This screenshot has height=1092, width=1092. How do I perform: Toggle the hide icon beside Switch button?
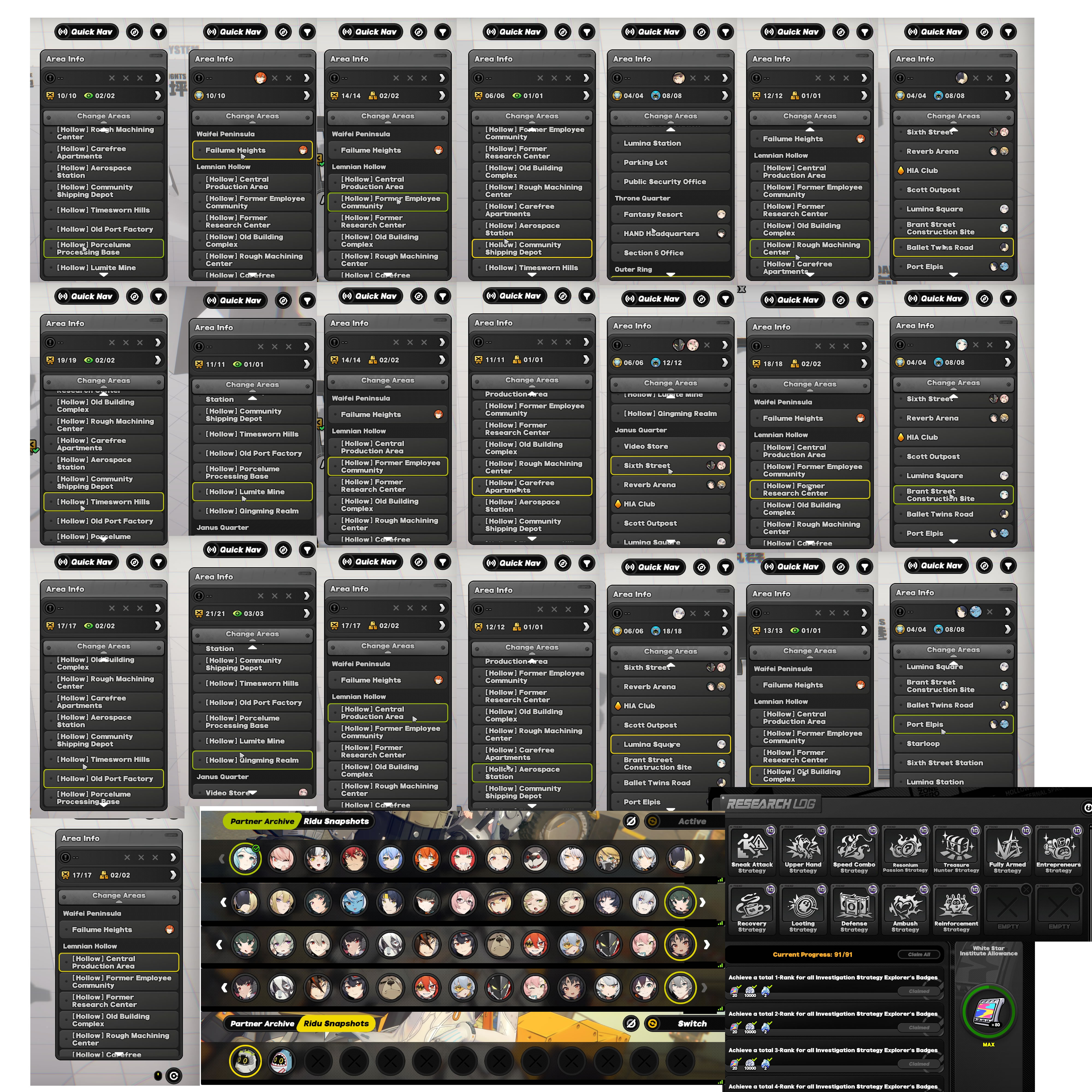point(631,1023)
